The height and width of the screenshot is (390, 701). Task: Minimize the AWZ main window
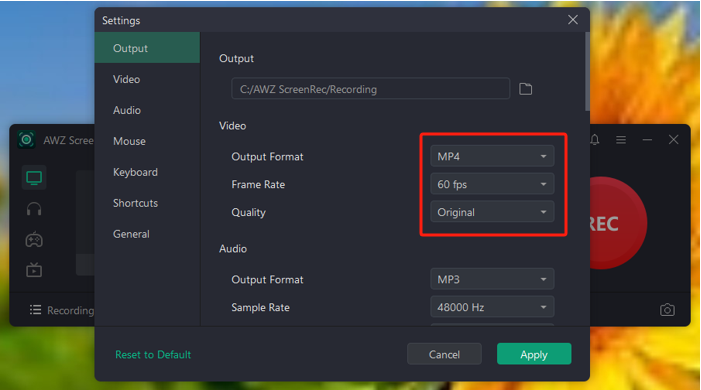(x=647, y=140)
